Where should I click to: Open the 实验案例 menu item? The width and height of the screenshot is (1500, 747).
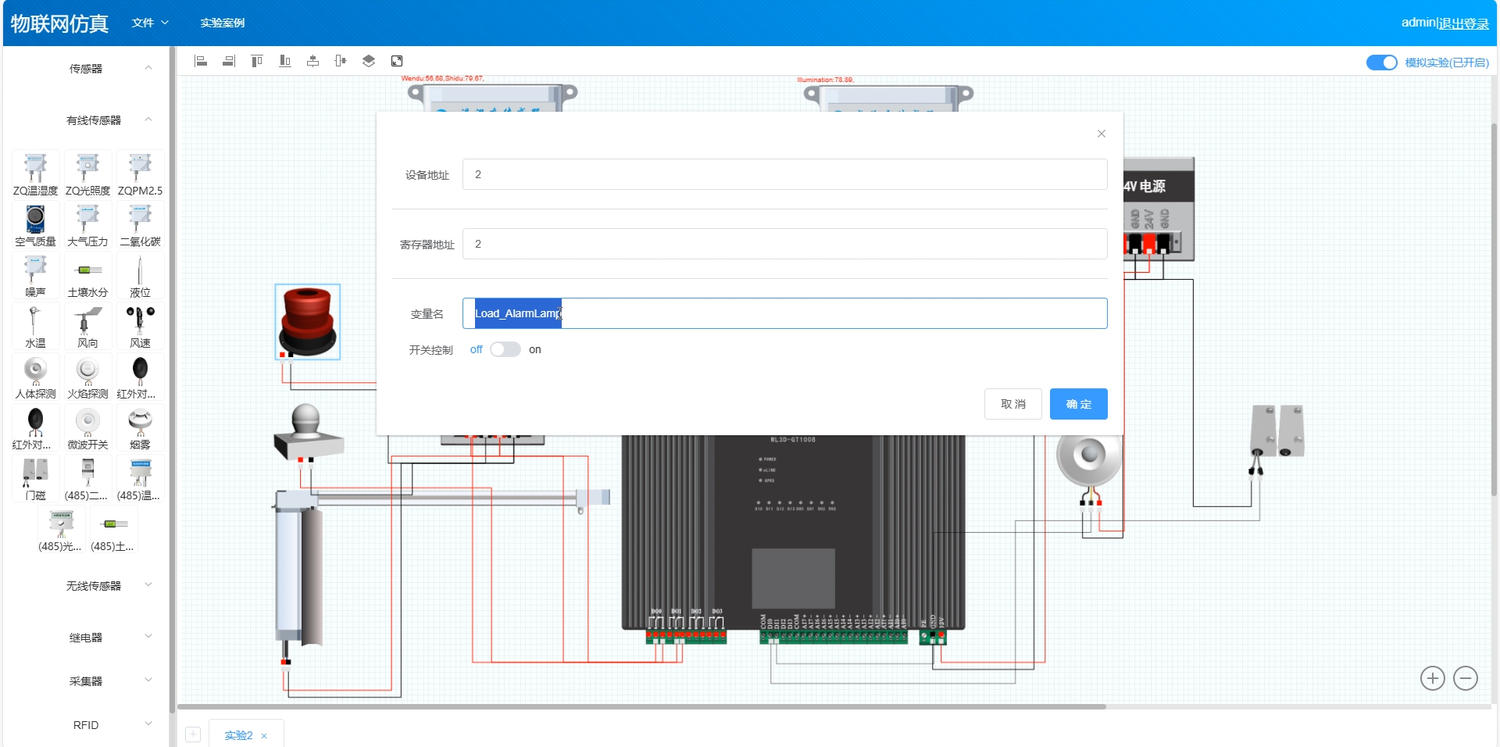(x=222, y=22)
